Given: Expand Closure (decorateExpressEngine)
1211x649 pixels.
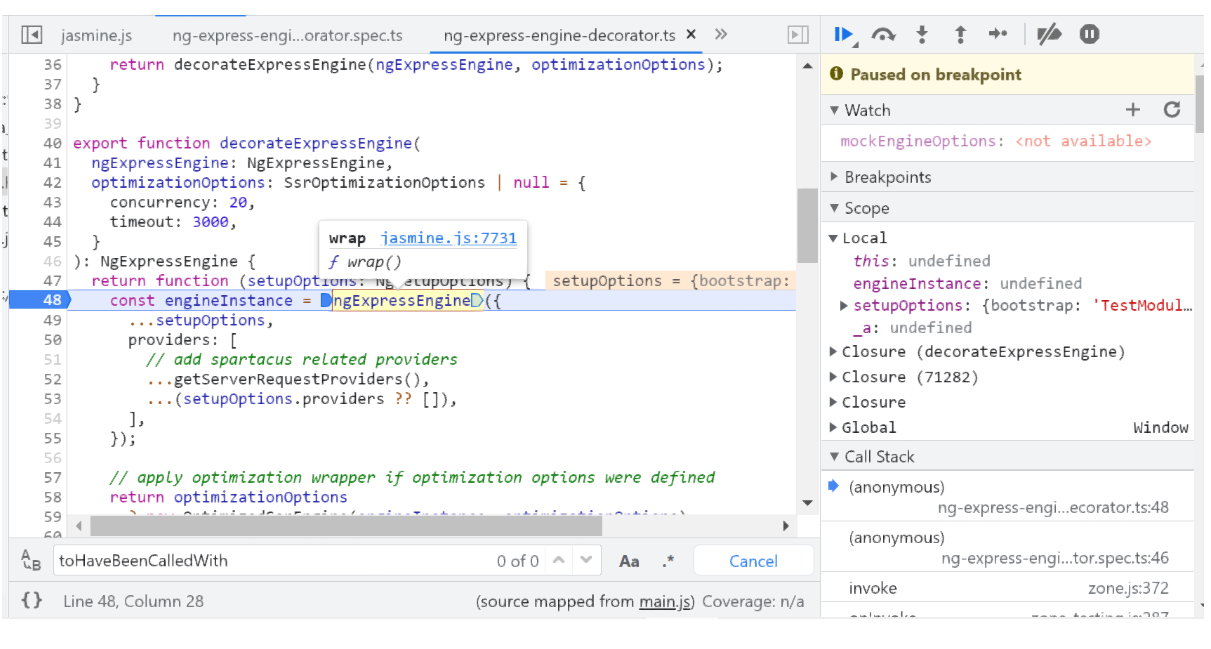Looking at the screenshot, I should 834,352.
